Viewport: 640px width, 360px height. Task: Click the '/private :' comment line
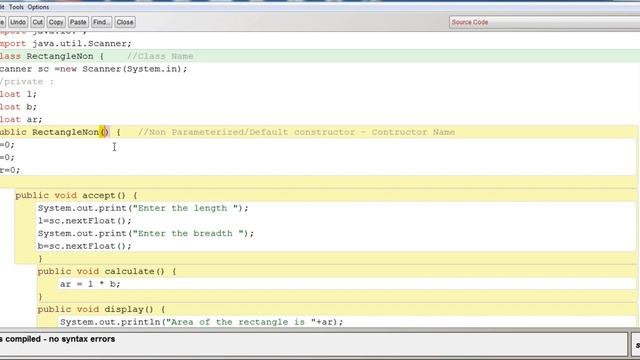click(x=27, y=81)
